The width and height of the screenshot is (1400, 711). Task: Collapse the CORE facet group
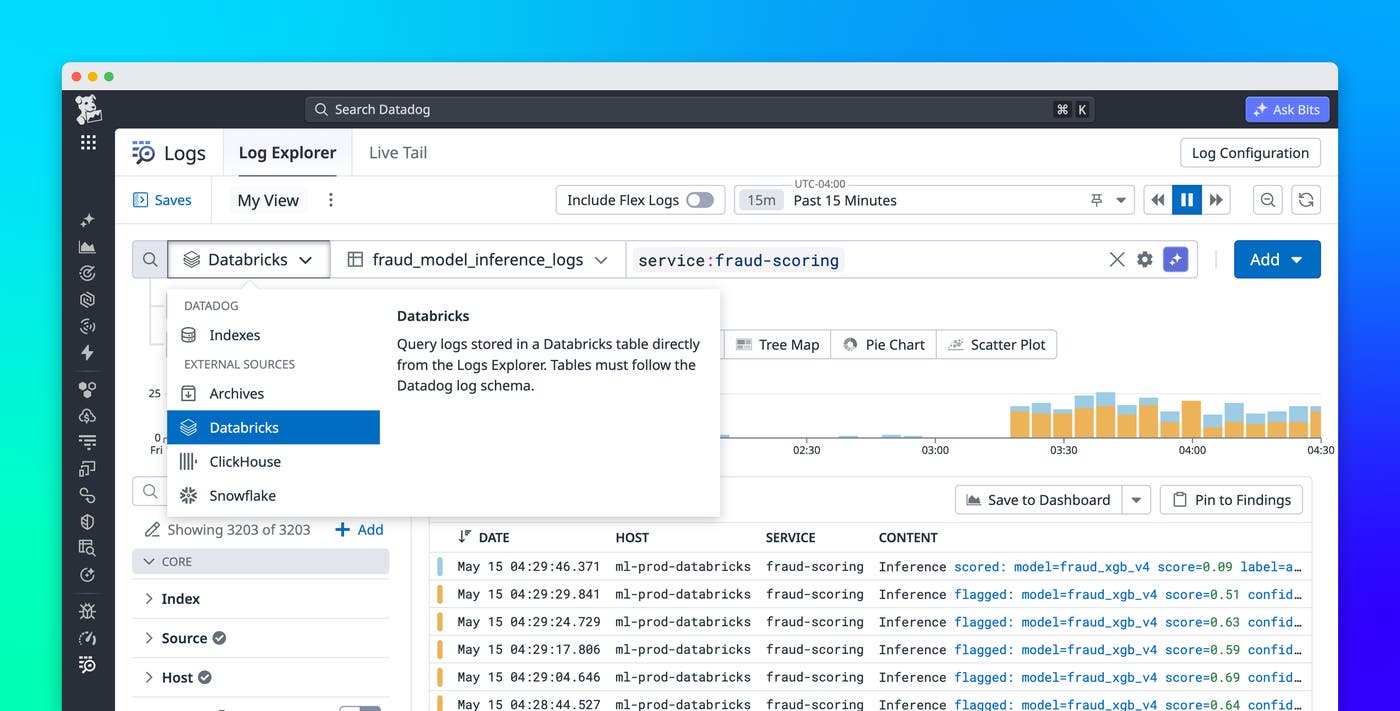pos(261,562)
